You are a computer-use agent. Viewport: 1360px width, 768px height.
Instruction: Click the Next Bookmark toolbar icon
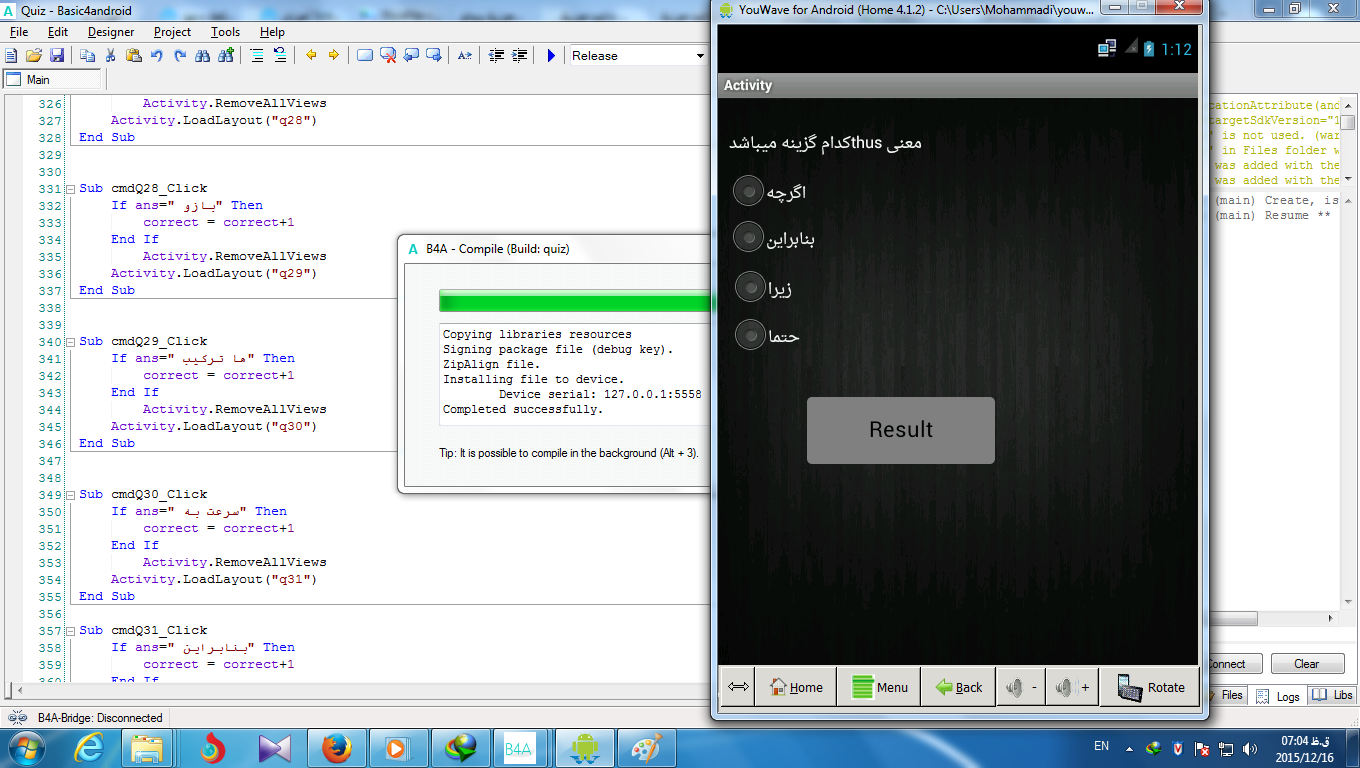pyautogui.click(x=434, y=56)
